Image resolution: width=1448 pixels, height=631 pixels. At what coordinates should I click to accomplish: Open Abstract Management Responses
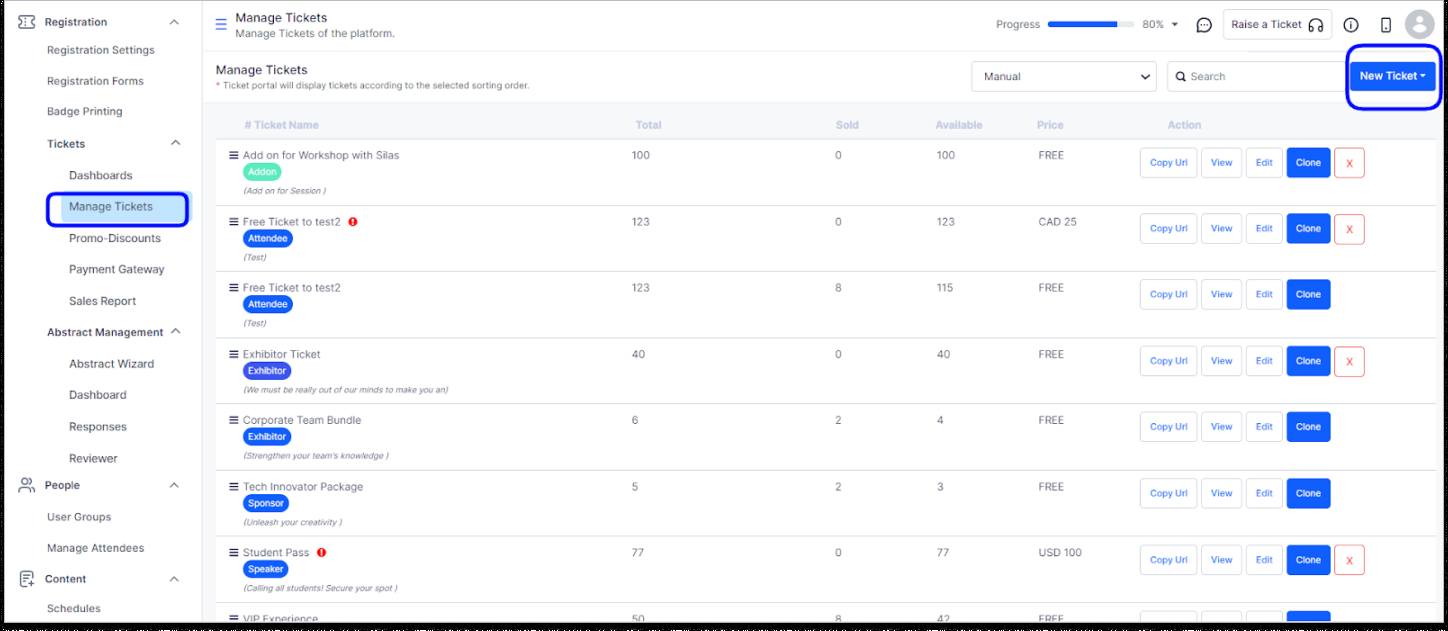pyautogui.click(x=98, y=427)
